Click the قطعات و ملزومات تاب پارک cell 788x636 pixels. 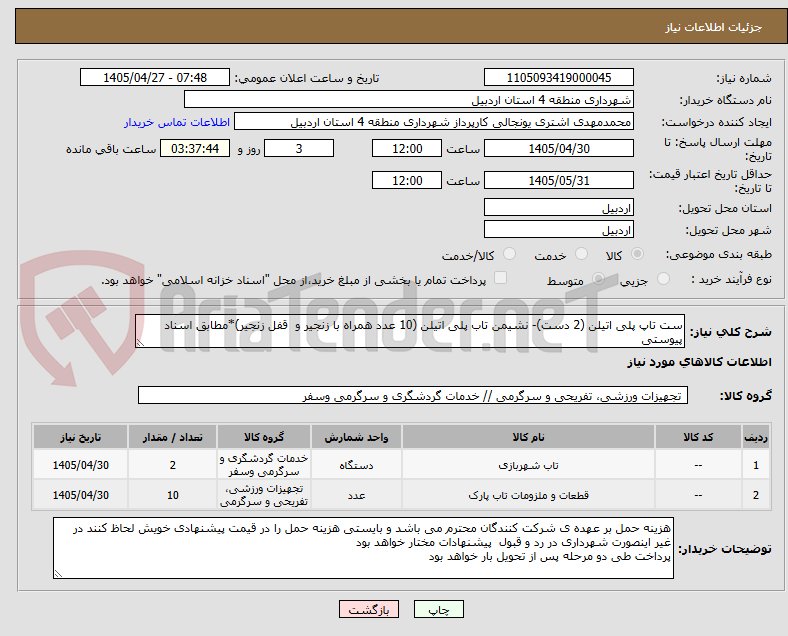(x=528, y=495)
